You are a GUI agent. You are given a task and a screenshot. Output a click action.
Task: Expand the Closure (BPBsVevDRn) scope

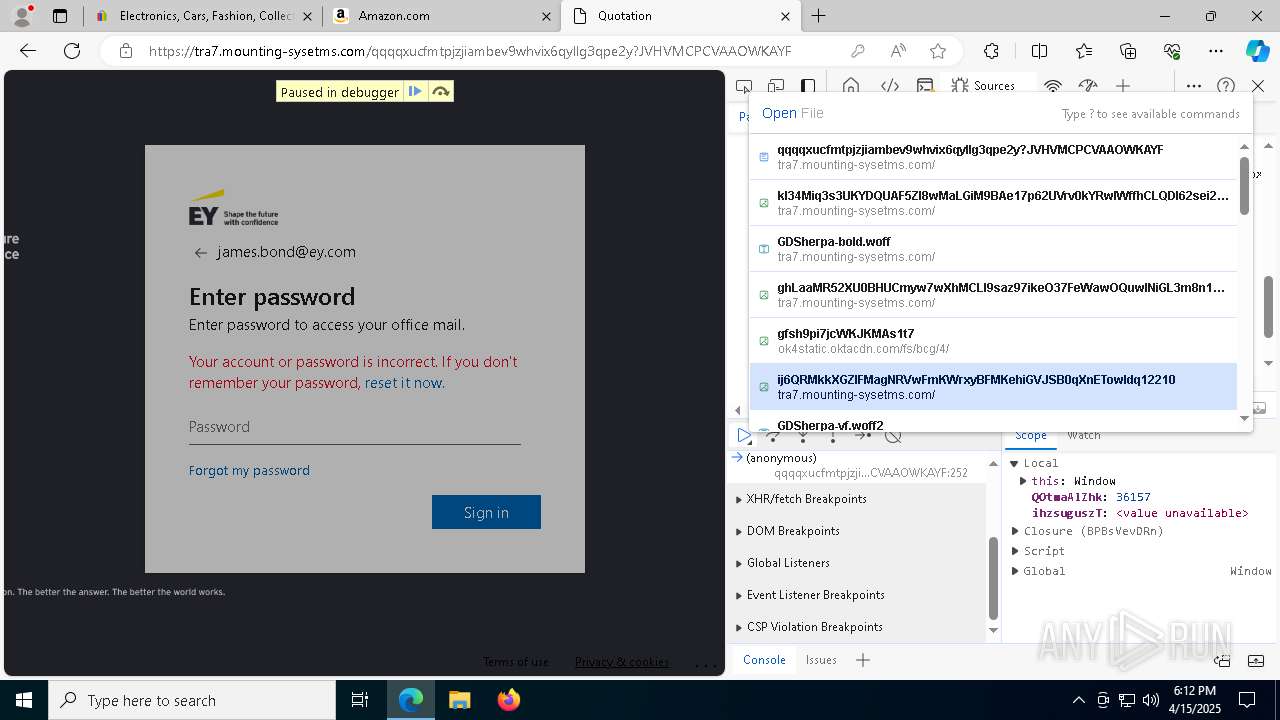[1014, 531]
